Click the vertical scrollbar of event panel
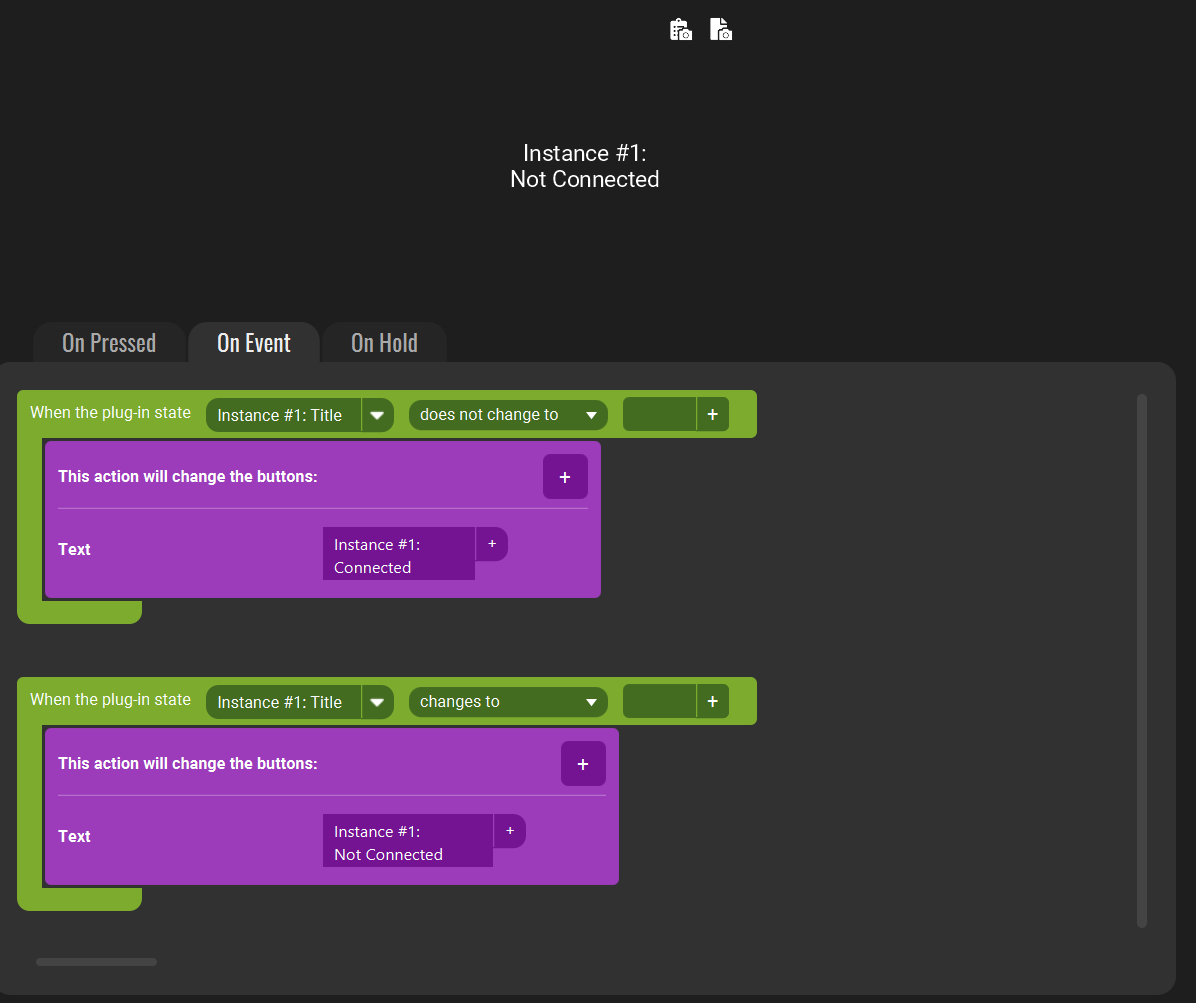The width and height of the screenshot is (1196, 1003). pos(1142,661)
